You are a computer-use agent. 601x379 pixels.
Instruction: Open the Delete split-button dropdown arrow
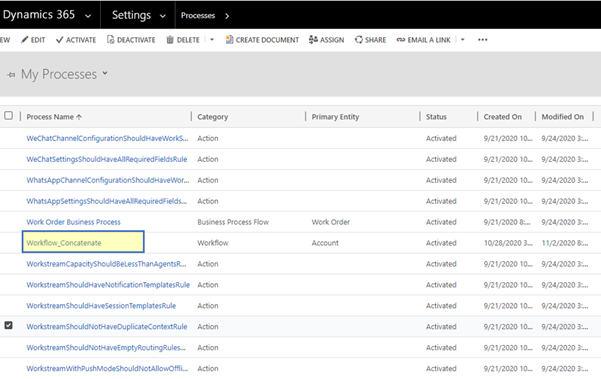coord(212,39)
